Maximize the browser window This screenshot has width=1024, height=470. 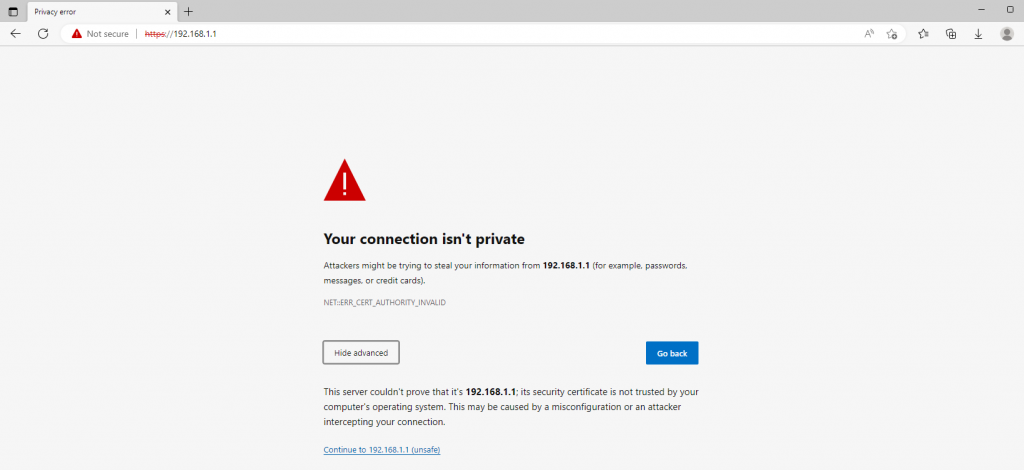[x=1010, y=10]
